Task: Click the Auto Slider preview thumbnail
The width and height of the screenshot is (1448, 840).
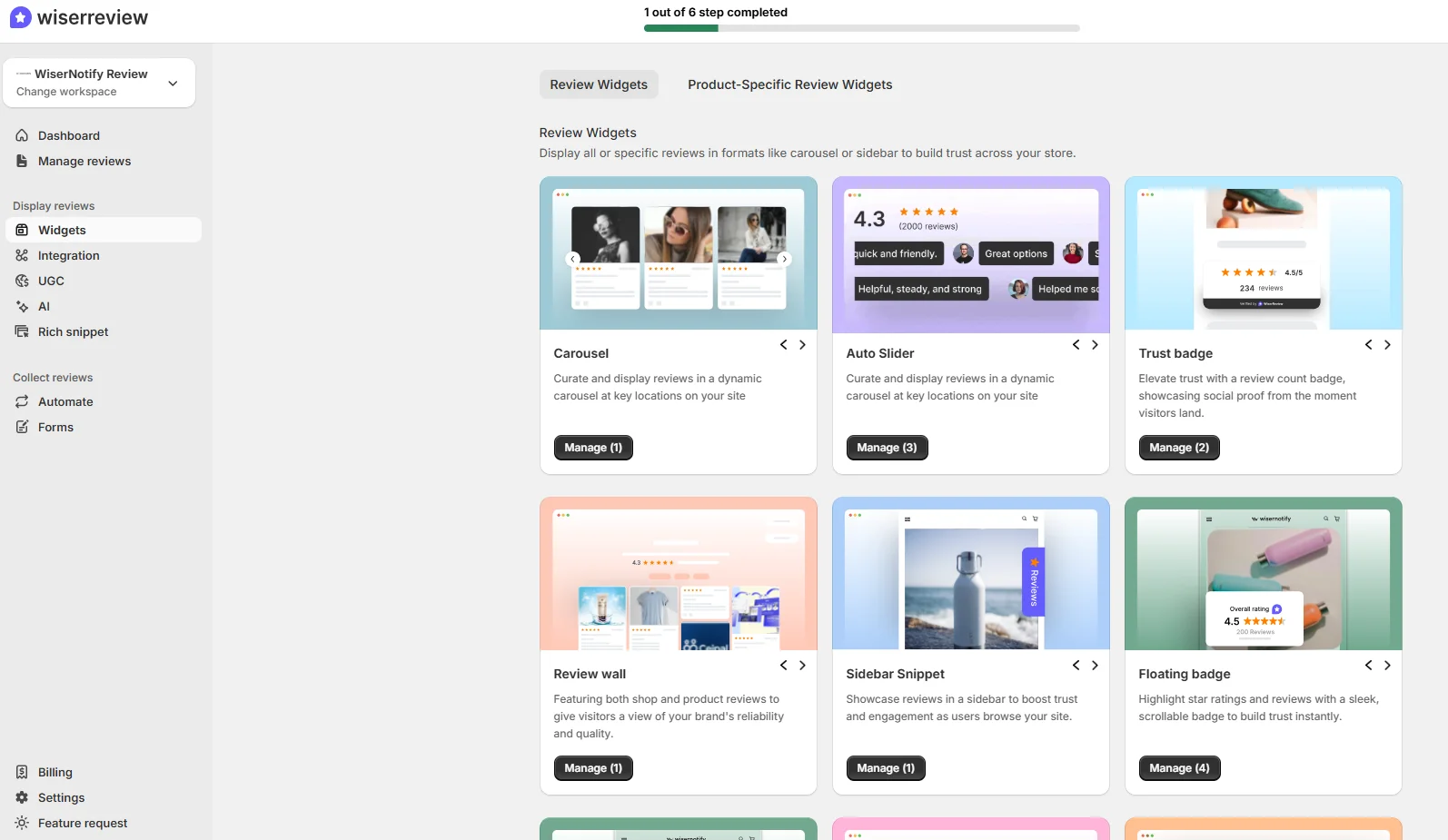Action: [971, 255]
